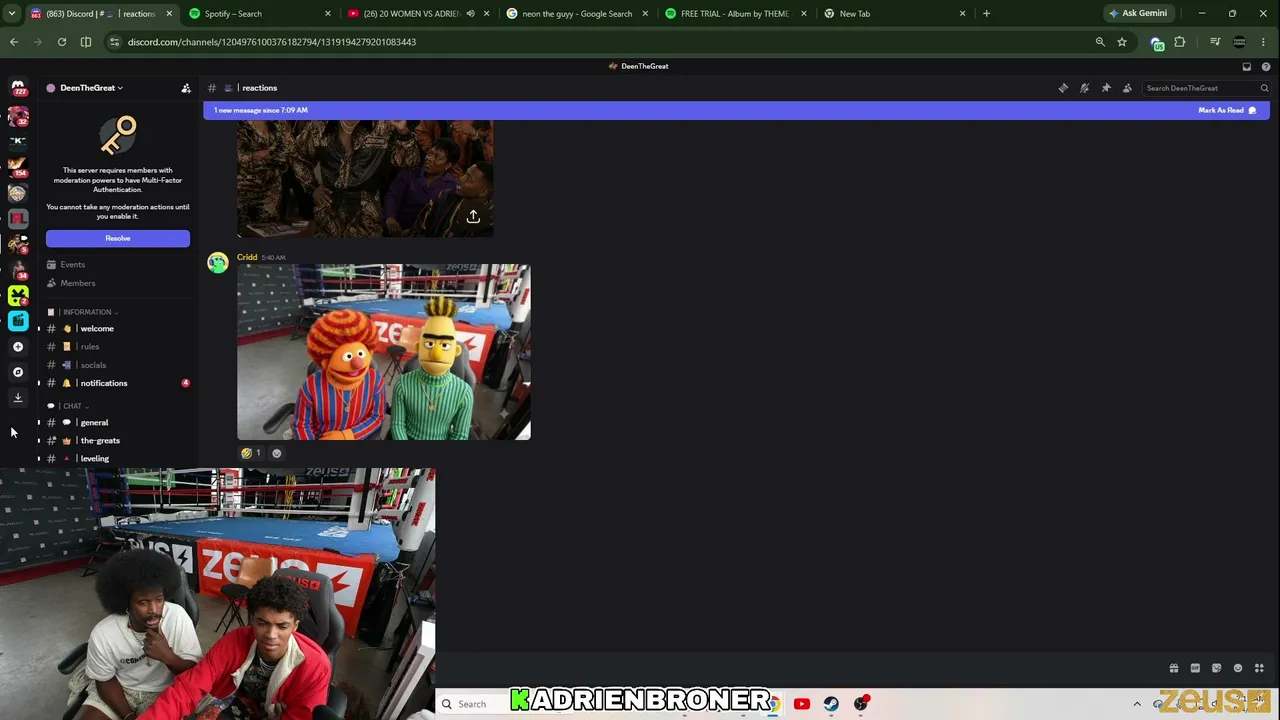Open the Chrome profile avatar
This screenshot has height=720, width=1280.
click(x=1240, y=42)
